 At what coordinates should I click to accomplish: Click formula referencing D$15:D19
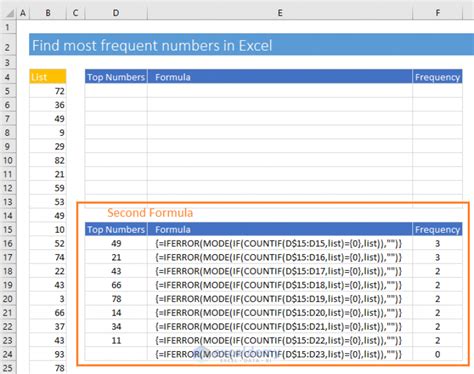(280, 299)
